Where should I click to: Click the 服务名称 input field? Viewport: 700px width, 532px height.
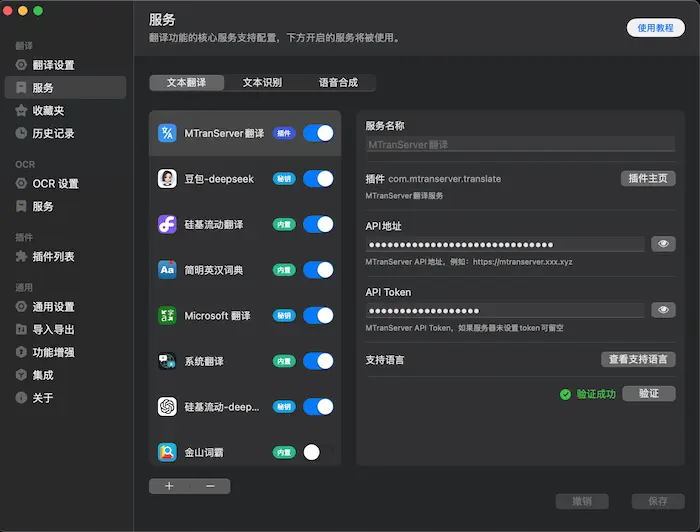520,145
